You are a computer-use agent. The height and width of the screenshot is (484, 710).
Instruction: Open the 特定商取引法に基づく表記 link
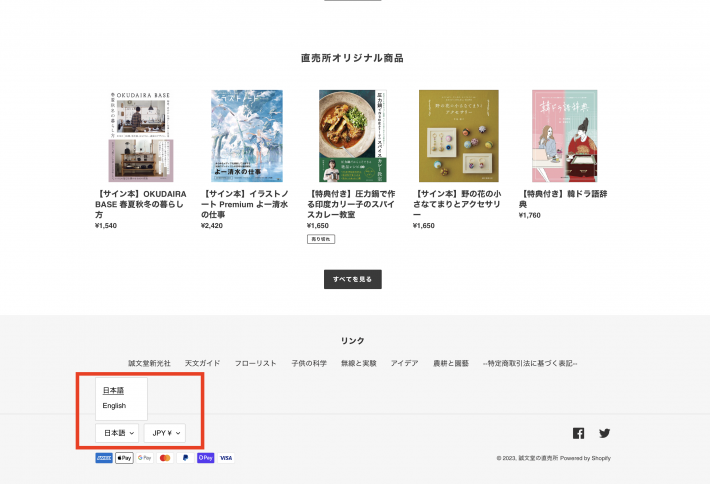point(530,363)
